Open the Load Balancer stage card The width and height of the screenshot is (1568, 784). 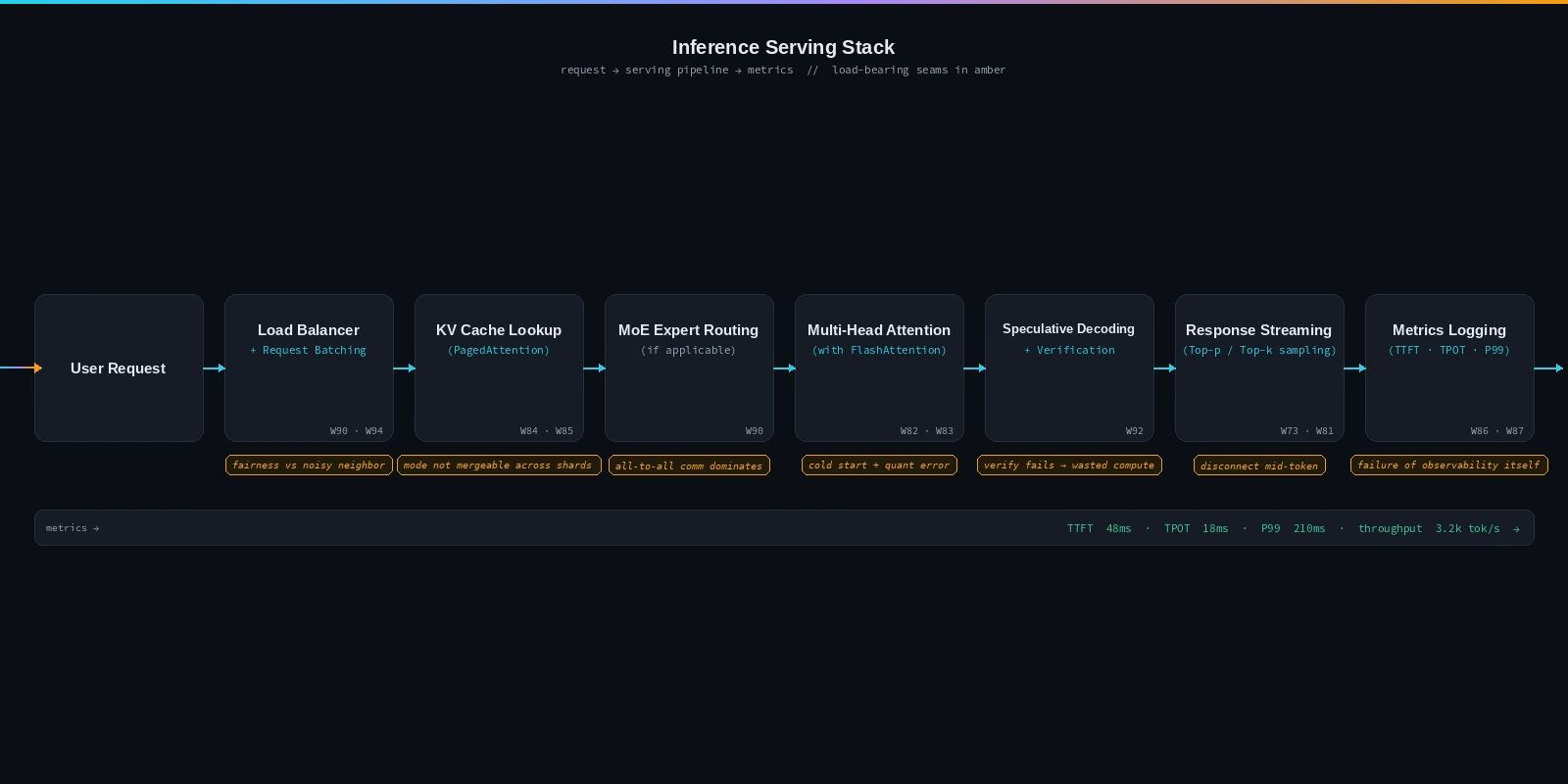(309, 367)
